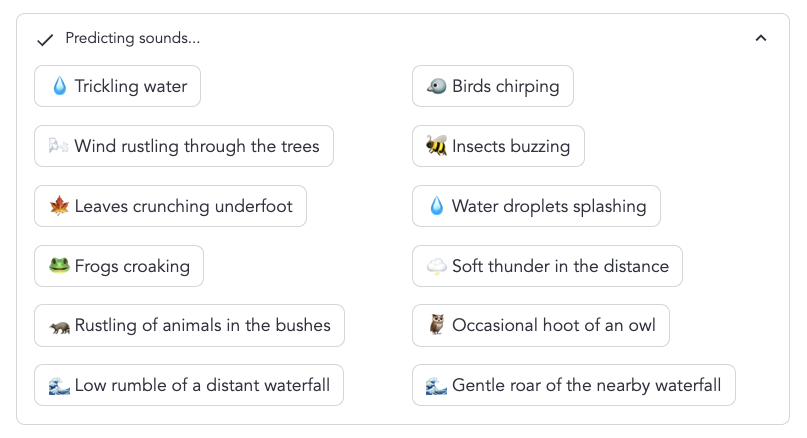Click the thunder cloud emoji icon
The height and width of the screenshot is (438, 807).
[x=437, y=267]
